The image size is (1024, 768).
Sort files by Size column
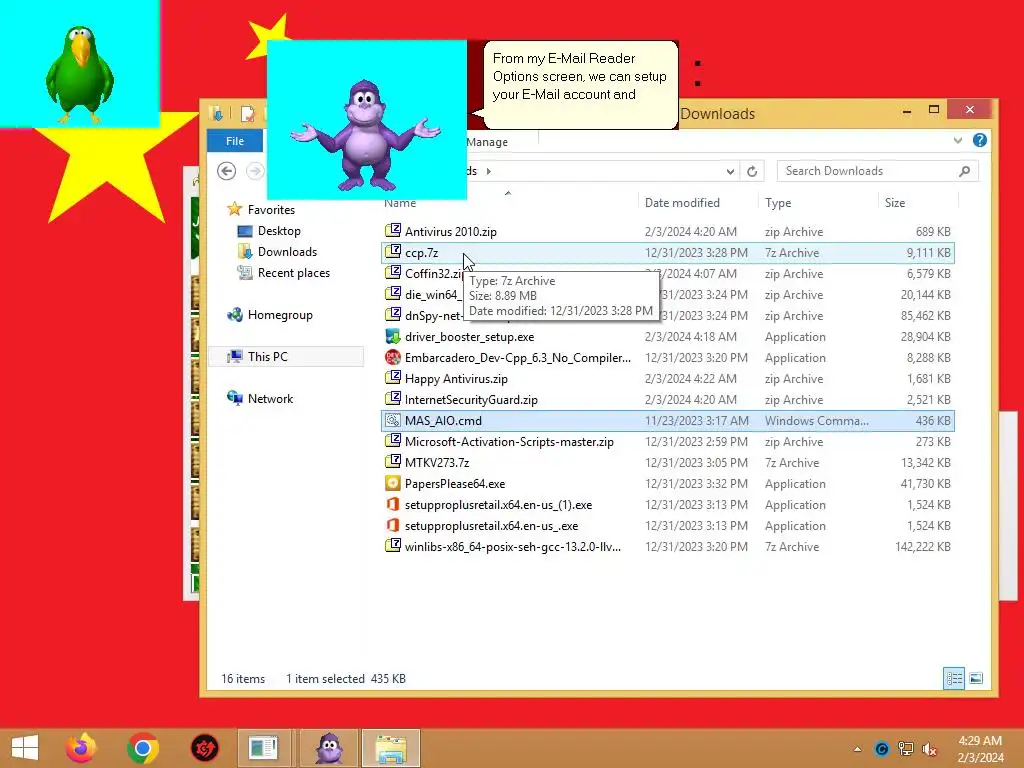point(895,203)
